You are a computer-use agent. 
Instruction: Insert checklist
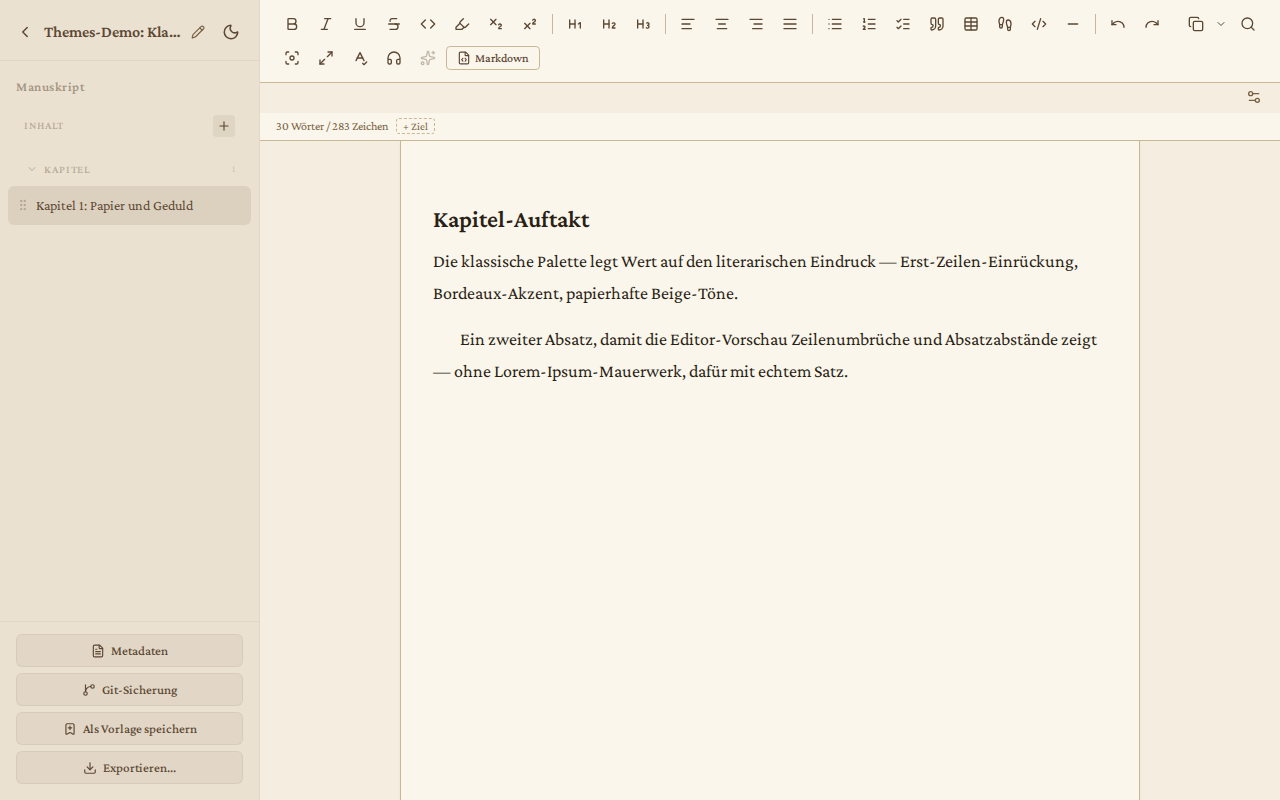tap(903, 24)
